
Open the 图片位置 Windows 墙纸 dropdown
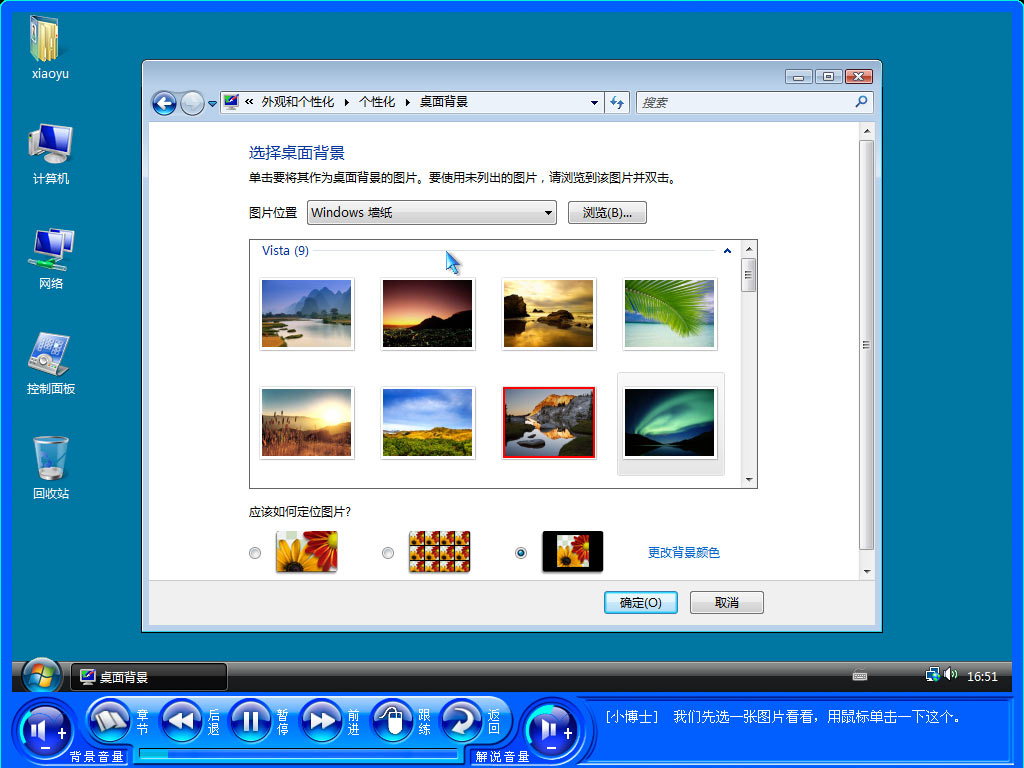[432, 212]
